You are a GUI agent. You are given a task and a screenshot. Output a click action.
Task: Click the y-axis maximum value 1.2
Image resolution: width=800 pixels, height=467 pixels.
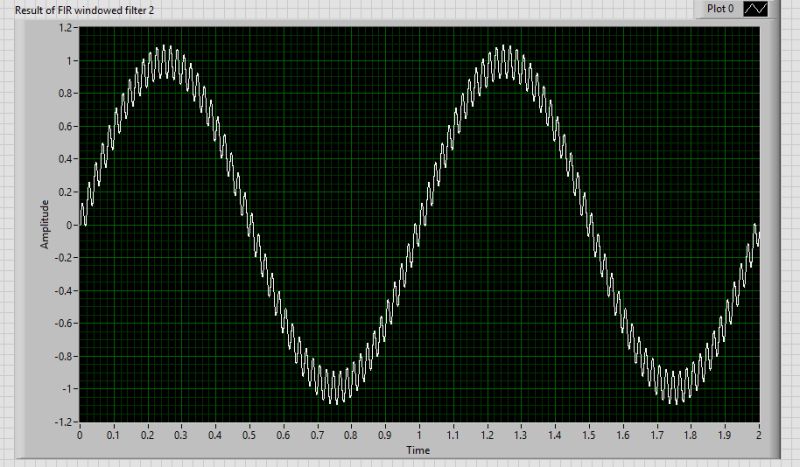pos(65,28)
